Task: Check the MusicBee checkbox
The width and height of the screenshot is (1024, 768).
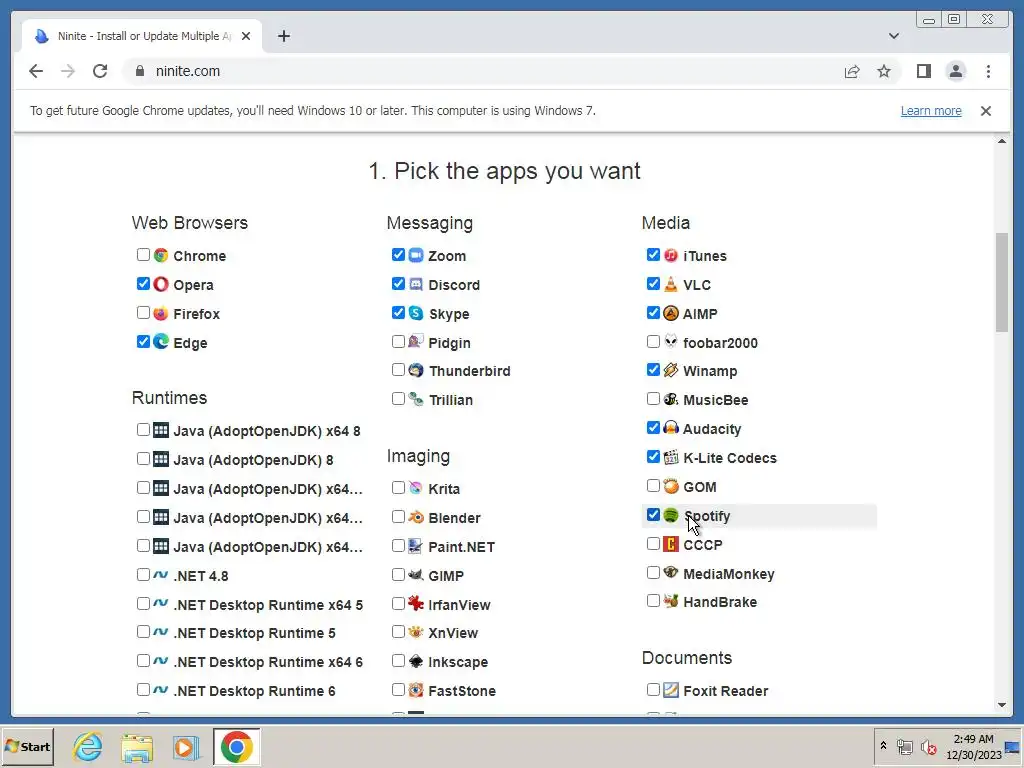Action: (653, 398)
